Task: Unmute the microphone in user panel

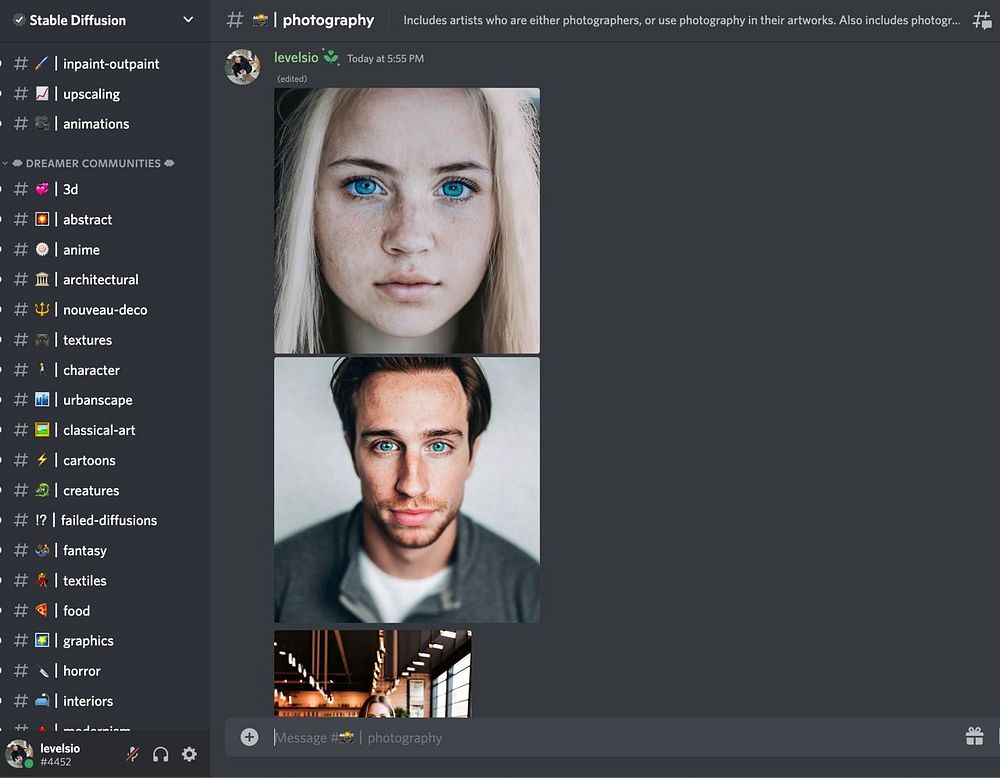Action: click(132, 755)
